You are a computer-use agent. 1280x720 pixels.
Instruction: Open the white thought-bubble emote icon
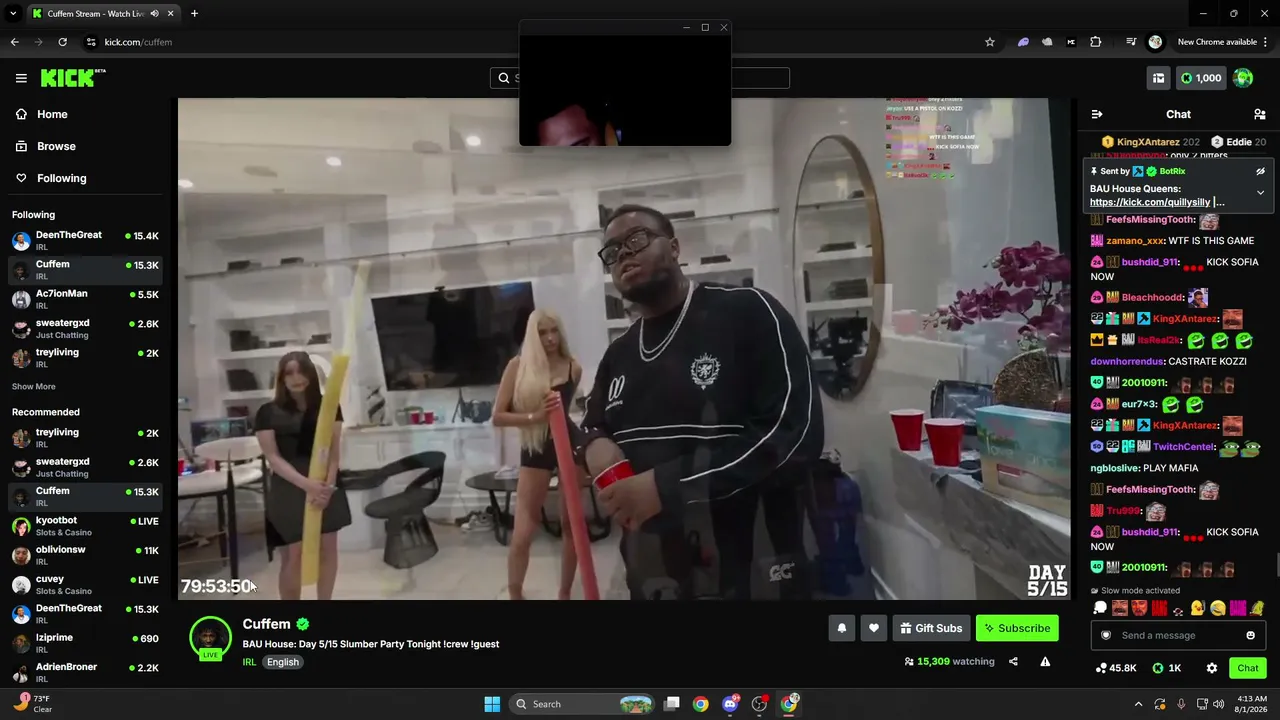[x=1100, y=608]
